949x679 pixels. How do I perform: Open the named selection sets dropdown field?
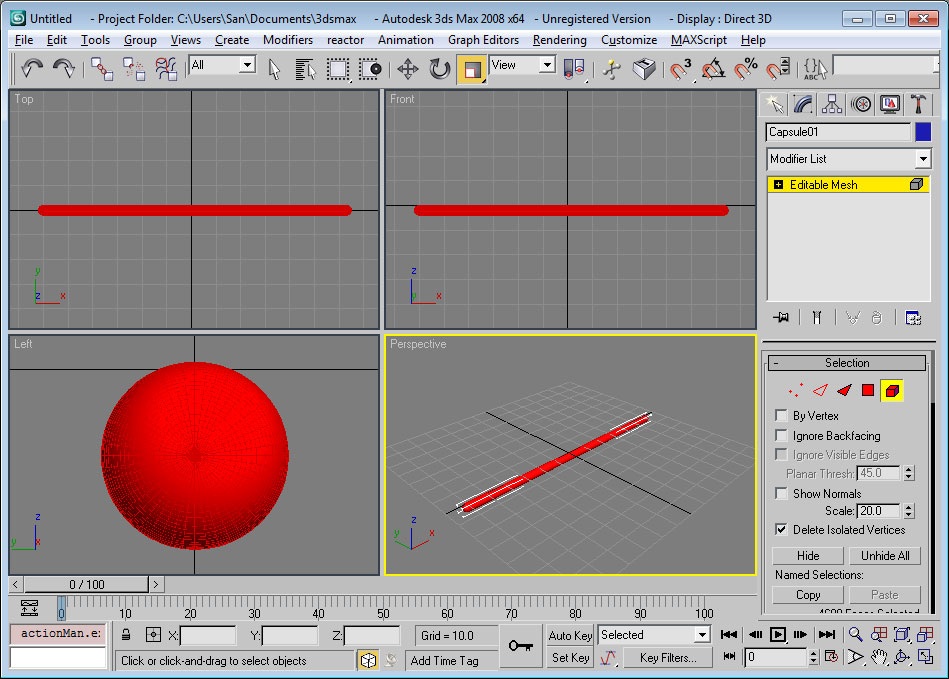(x=887, y=65)
